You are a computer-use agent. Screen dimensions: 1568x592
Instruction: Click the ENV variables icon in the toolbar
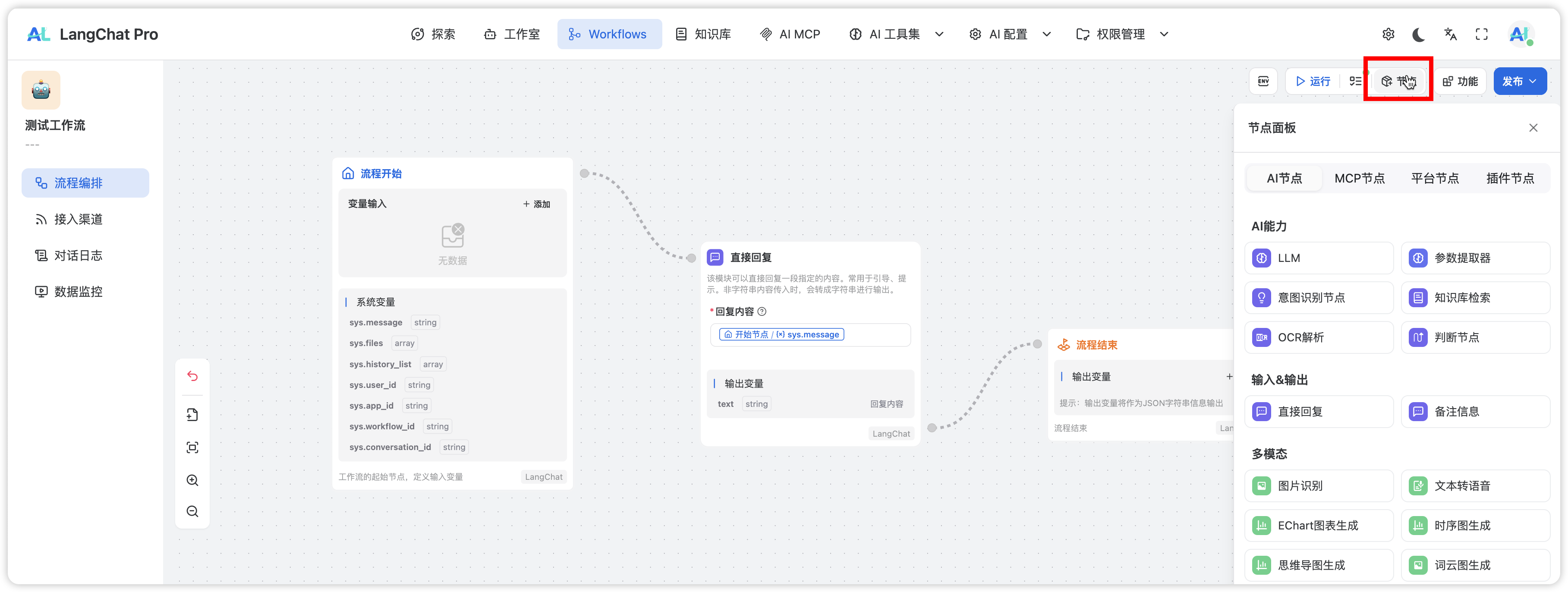[1263, 81]
